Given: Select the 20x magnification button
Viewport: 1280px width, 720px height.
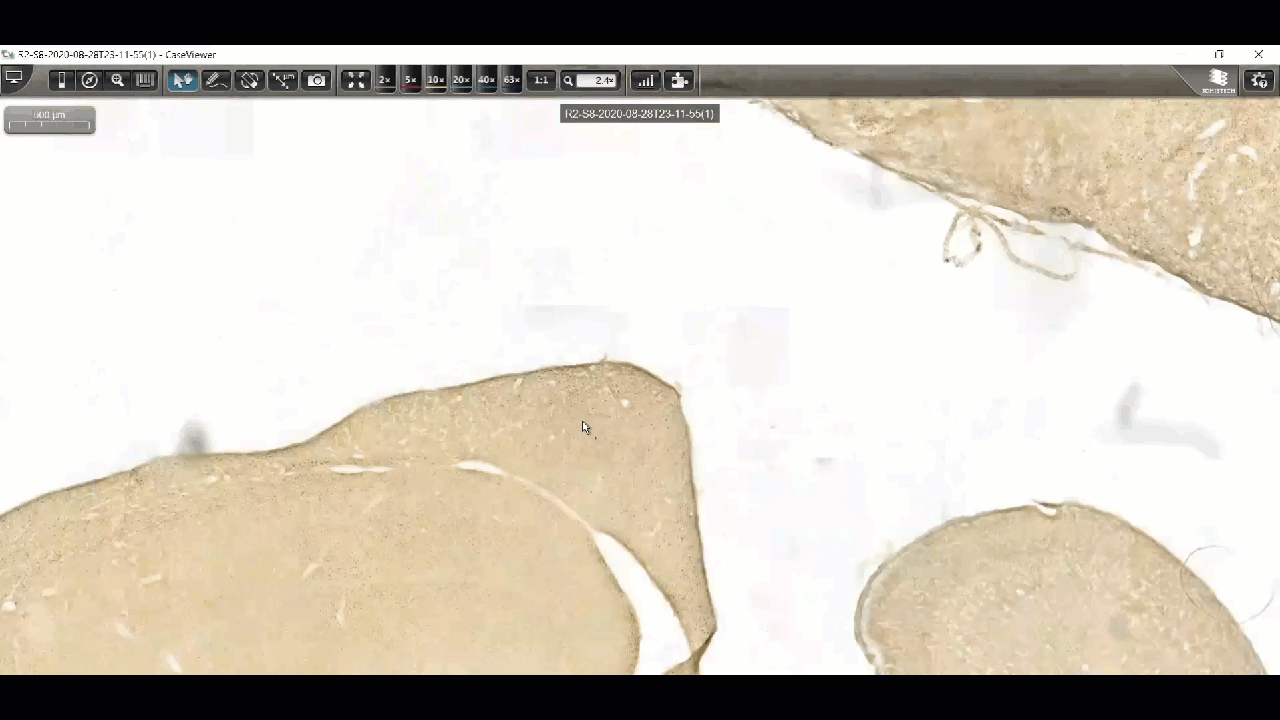Looking at the screenshot, I should point(461,80).
